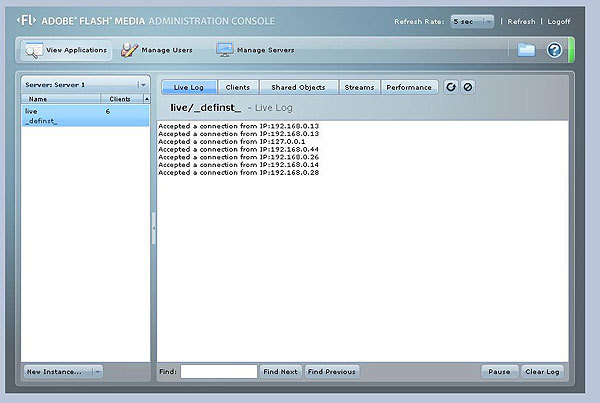Click the Clear Log button
This screenshot has width=600, height=403.
542,371
